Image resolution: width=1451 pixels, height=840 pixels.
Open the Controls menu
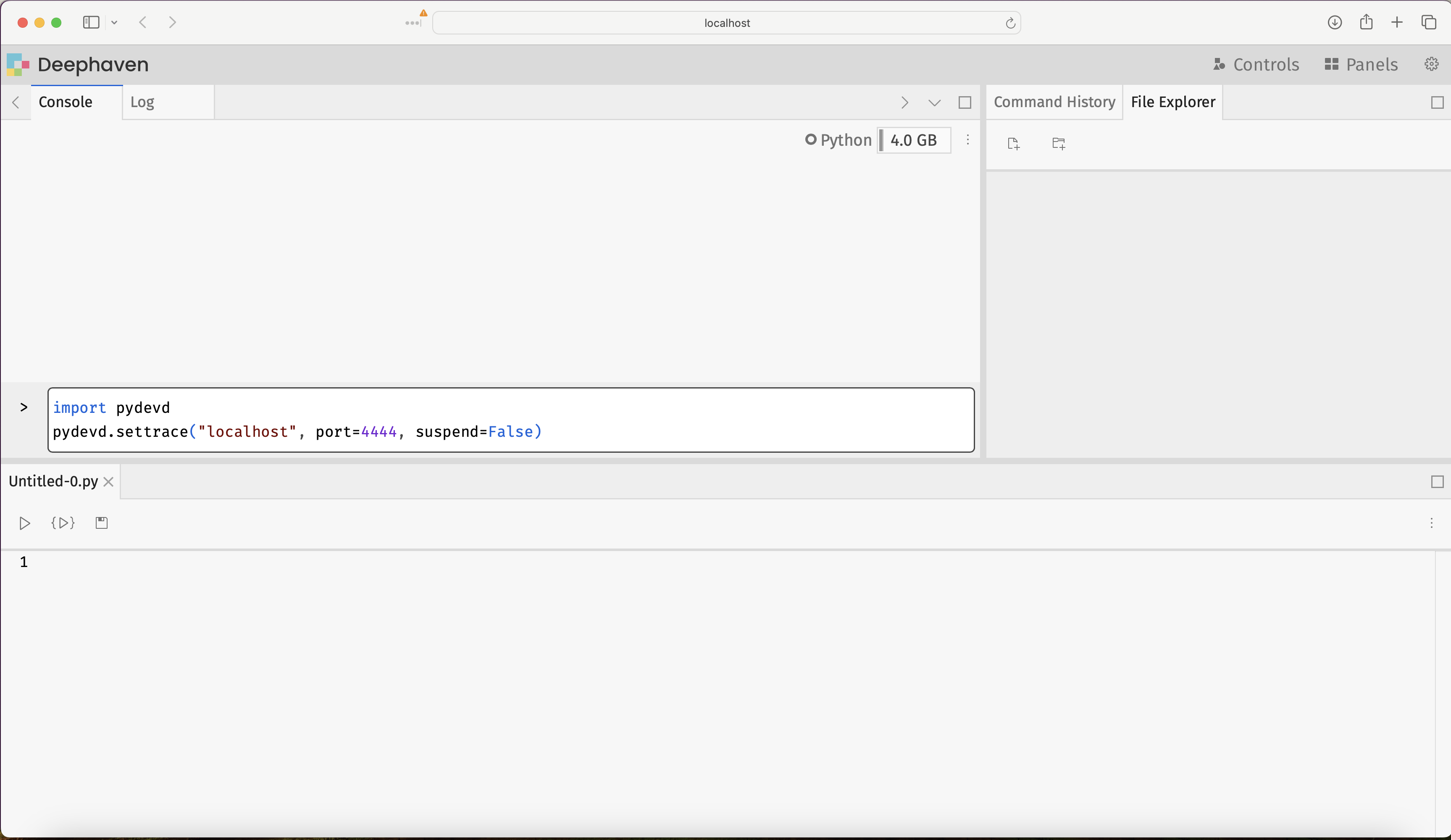[x=1256, y=65]
